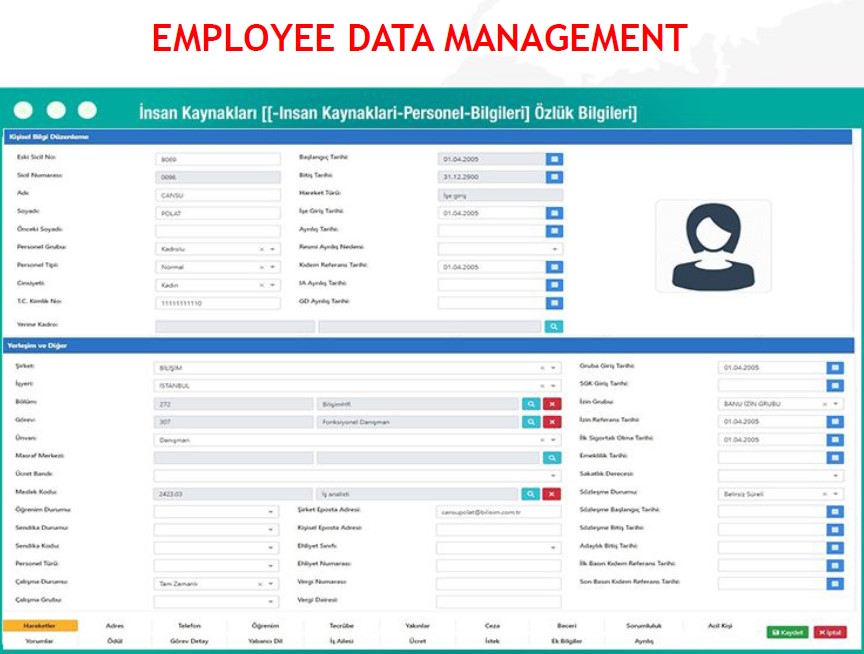The height and width of the screenshot is (654, 864).
Task: Expand the Personel Grubu dropdown
Action: pos(272,250)
